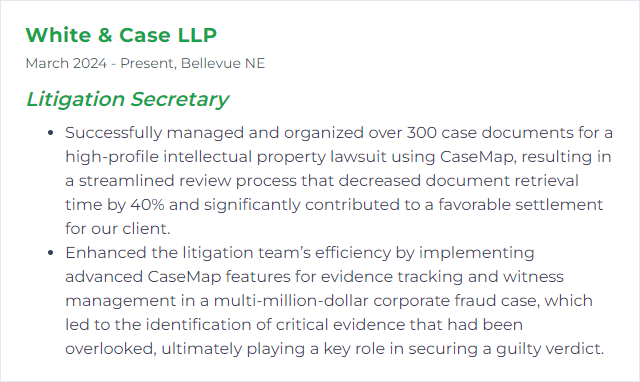Click the second bullet point marker

51,253
